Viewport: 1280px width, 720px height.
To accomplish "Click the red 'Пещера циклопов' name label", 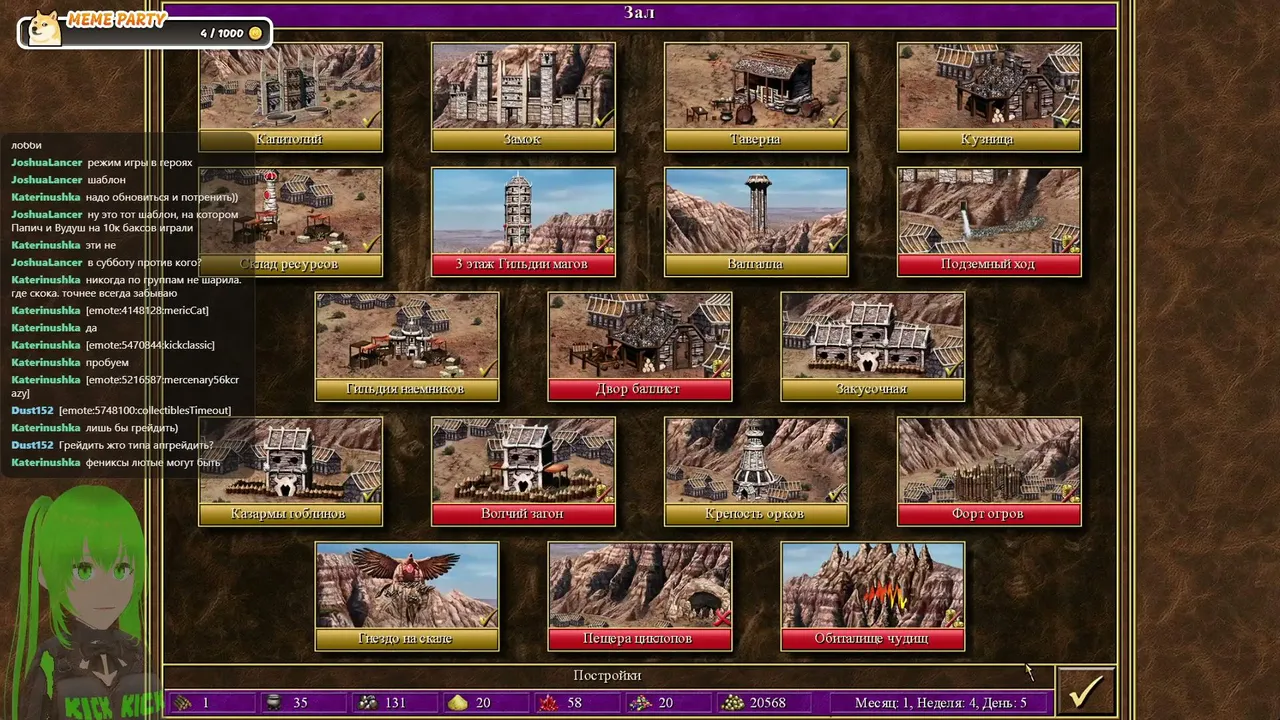I will 640,640.
